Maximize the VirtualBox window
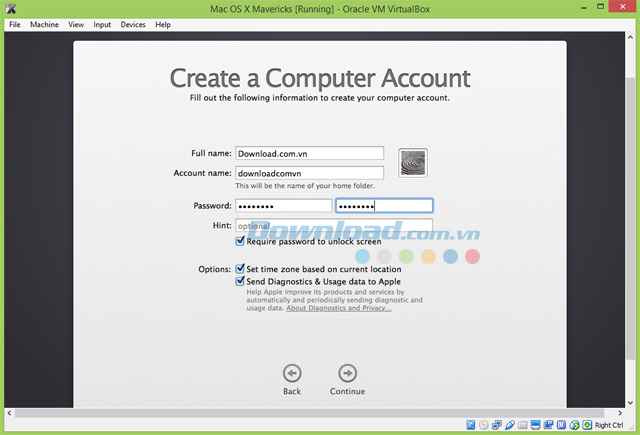The width and height of the screenshot is (640, 435). click(x=600, y=7)
